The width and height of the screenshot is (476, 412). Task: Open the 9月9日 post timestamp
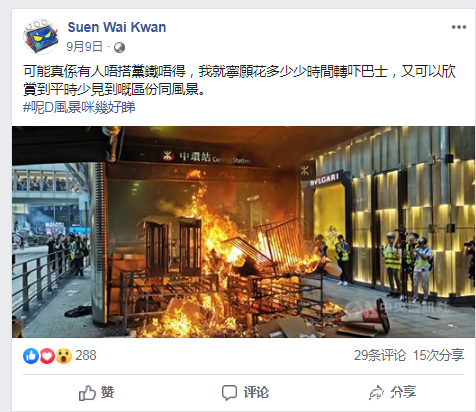click(84, 47)
